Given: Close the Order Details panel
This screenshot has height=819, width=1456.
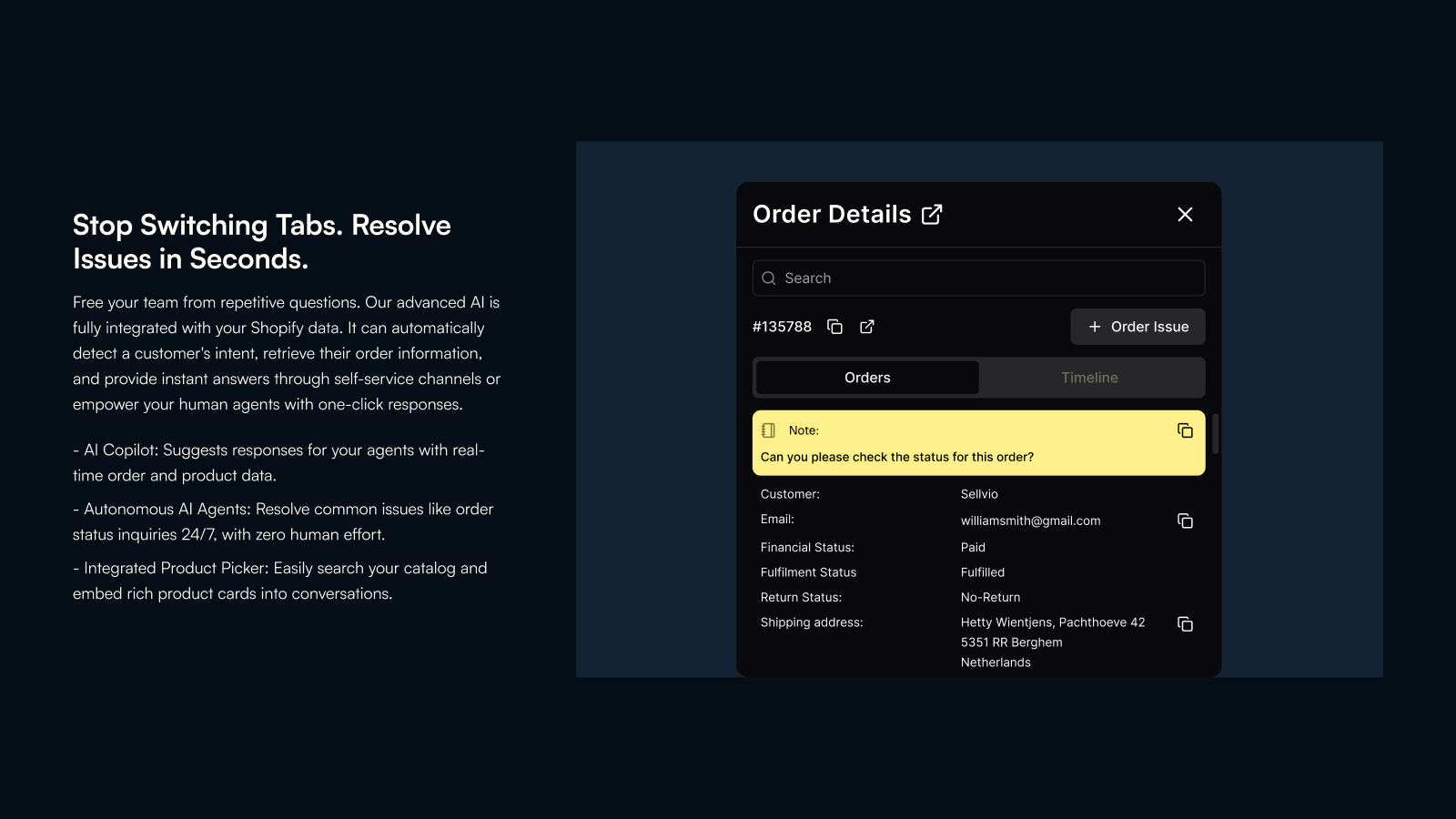Looking at the screenshot, I should click(x=1185, y=215).
